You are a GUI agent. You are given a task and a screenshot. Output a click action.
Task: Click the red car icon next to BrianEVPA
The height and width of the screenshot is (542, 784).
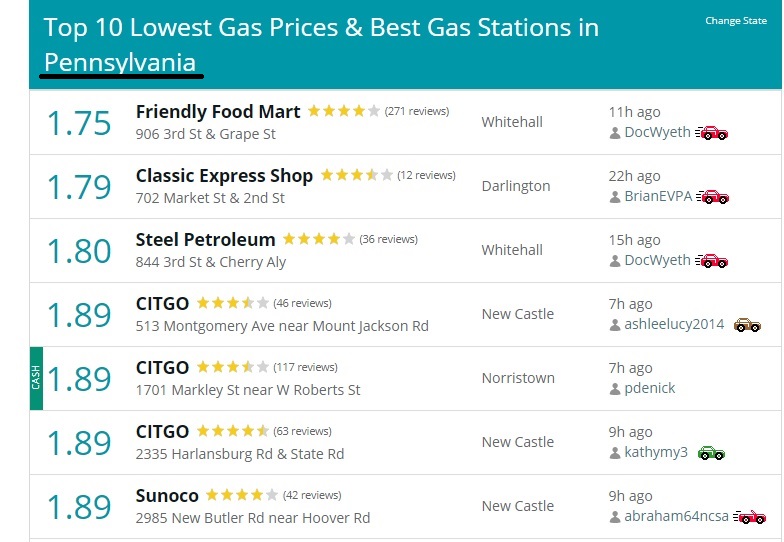click(x=712, y=197)
